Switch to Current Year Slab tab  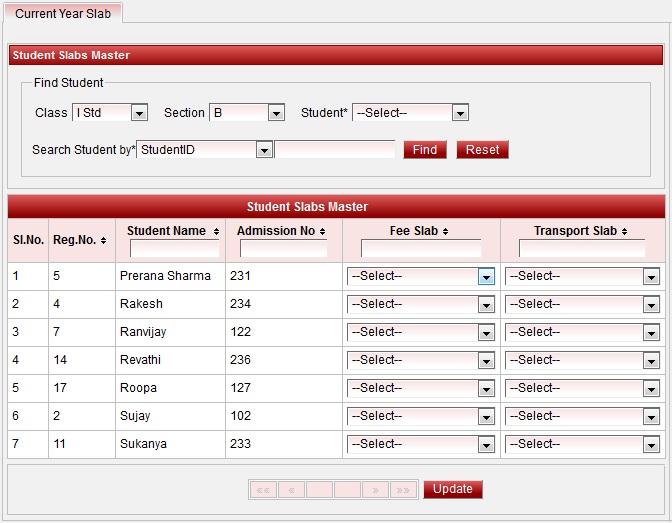[x=63, y=14]
